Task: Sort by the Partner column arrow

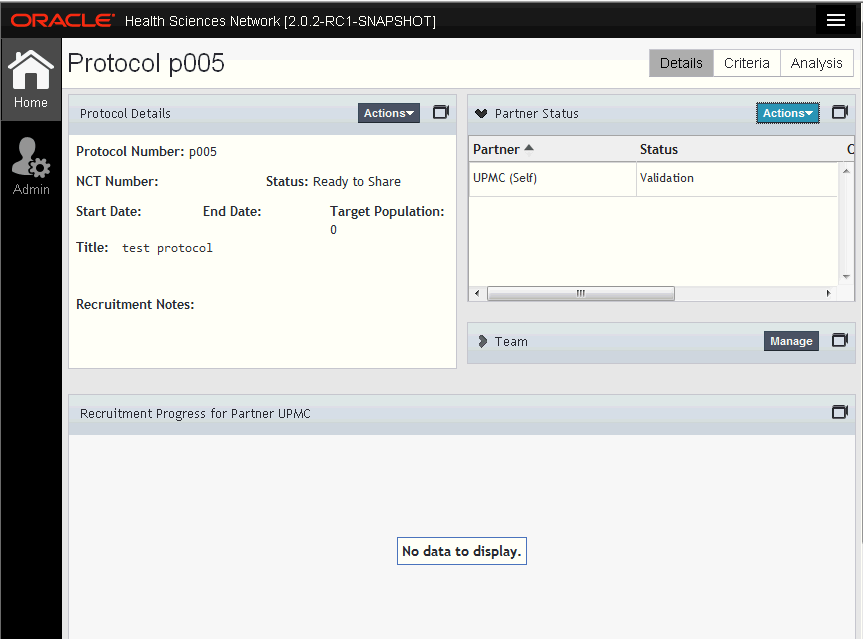Action: click(529, 148)
